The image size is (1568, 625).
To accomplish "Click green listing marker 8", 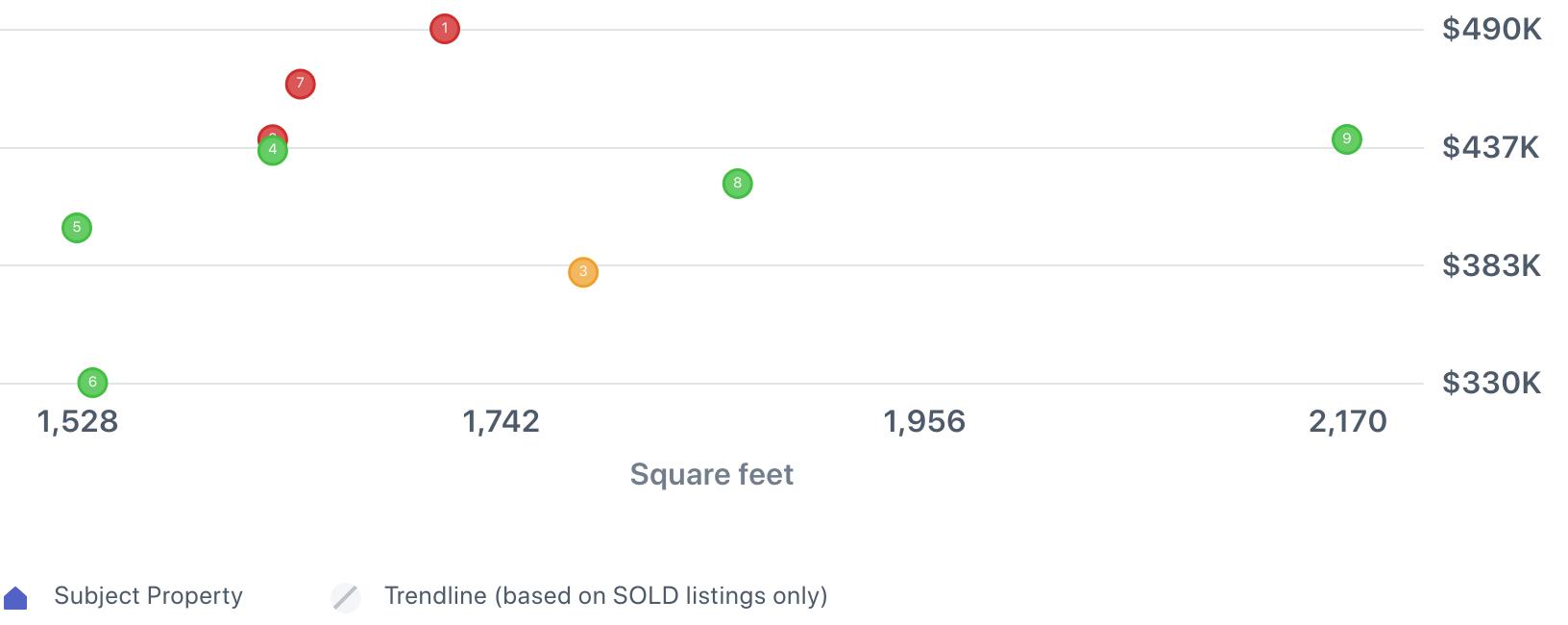I will [737, 184].
